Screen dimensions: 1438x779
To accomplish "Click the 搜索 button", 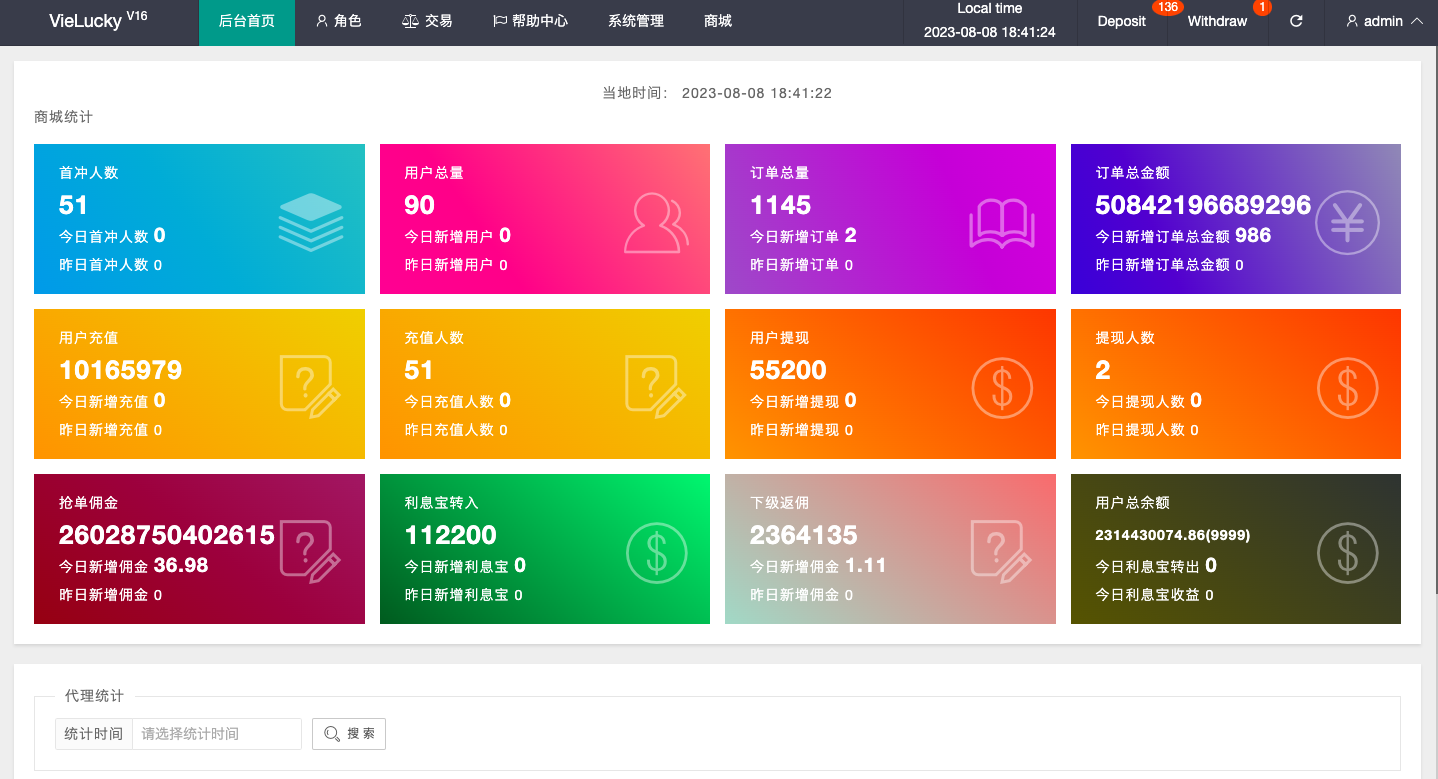I will tap(349, 734).
